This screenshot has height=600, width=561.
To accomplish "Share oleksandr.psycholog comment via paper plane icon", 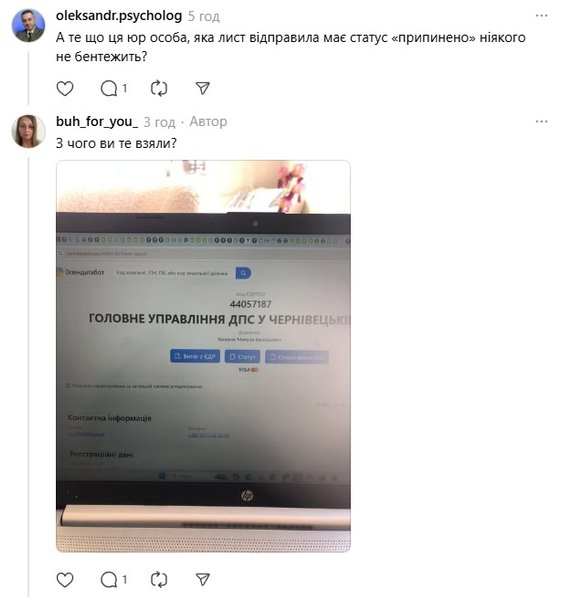I will coord(202,88).
